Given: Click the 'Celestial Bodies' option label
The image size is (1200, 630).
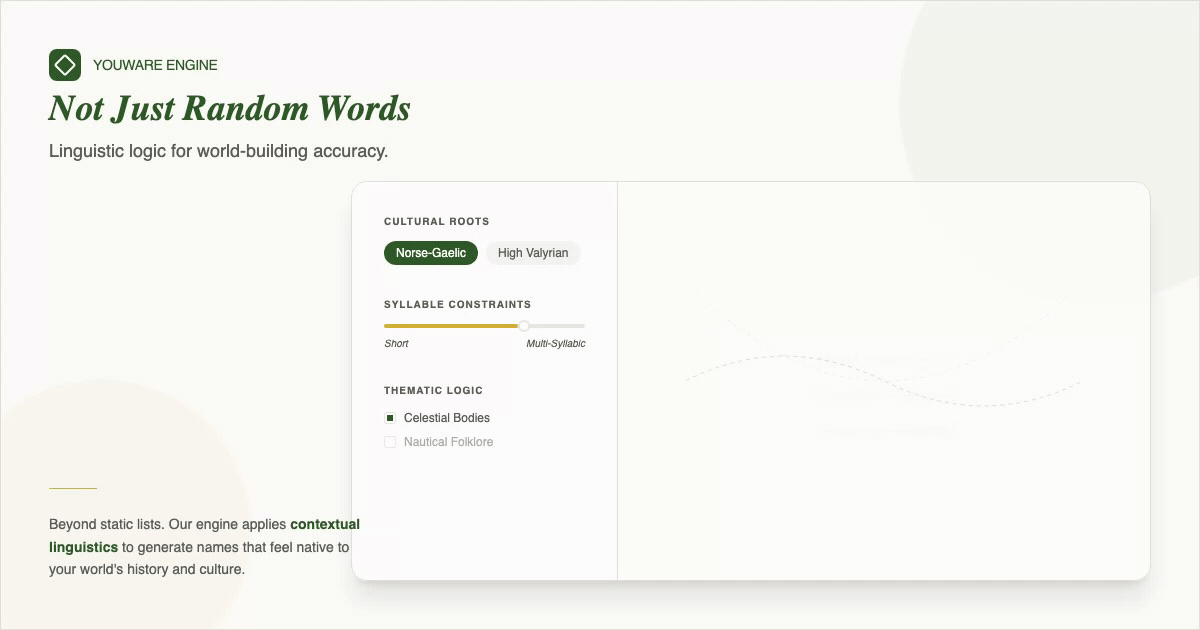Looking at the screenshot, I should [447, 418].
